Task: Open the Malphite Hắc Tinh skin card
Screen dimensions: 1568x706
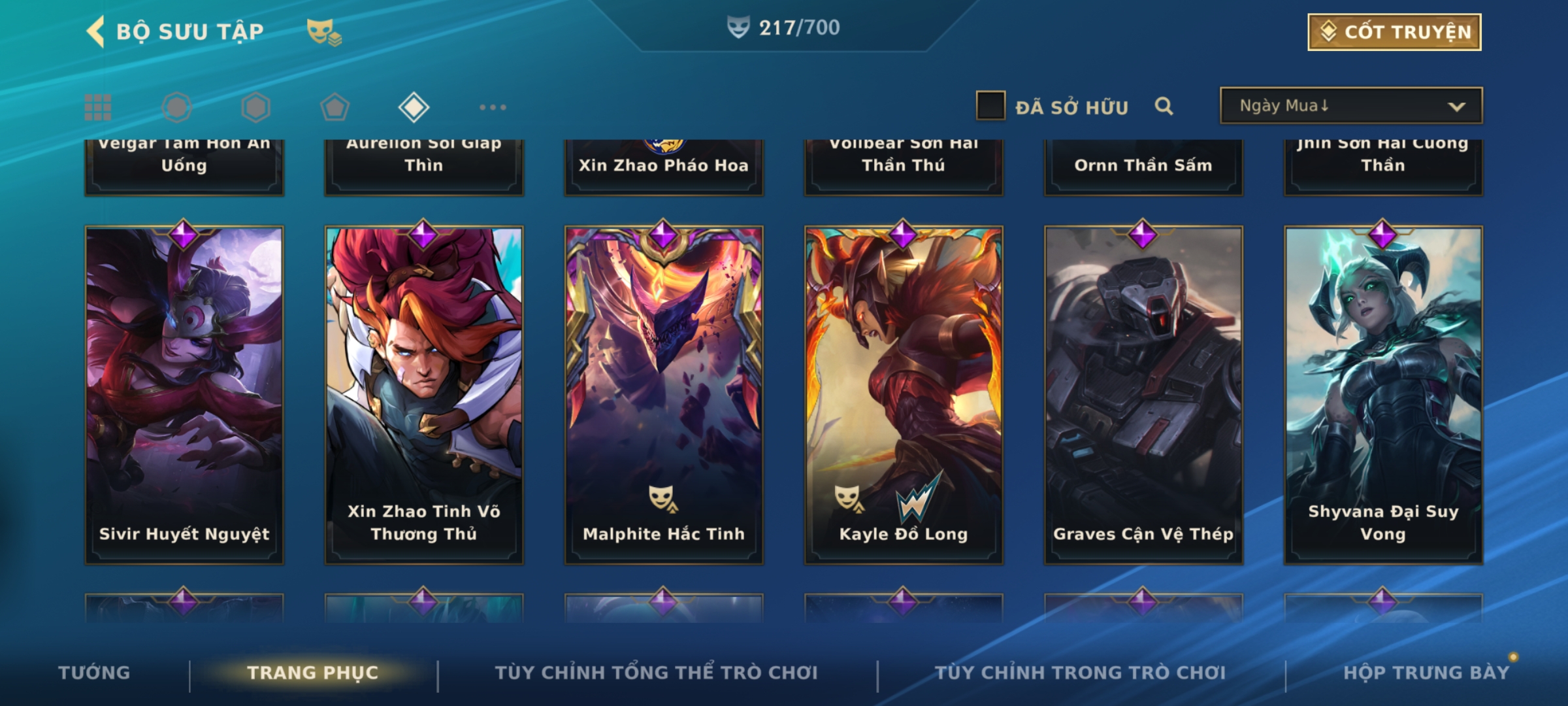Action: click(x=664, y=395)
